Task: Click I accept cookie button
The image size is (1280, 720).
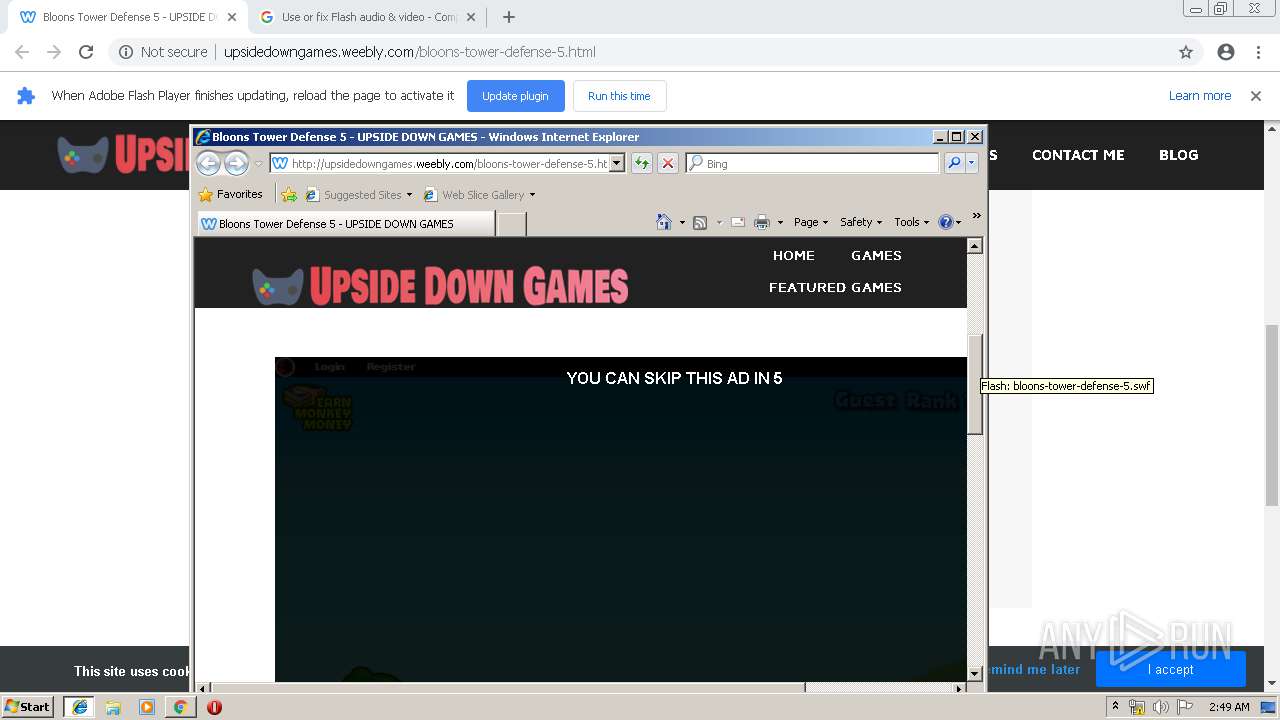Action: point(1170,669)
